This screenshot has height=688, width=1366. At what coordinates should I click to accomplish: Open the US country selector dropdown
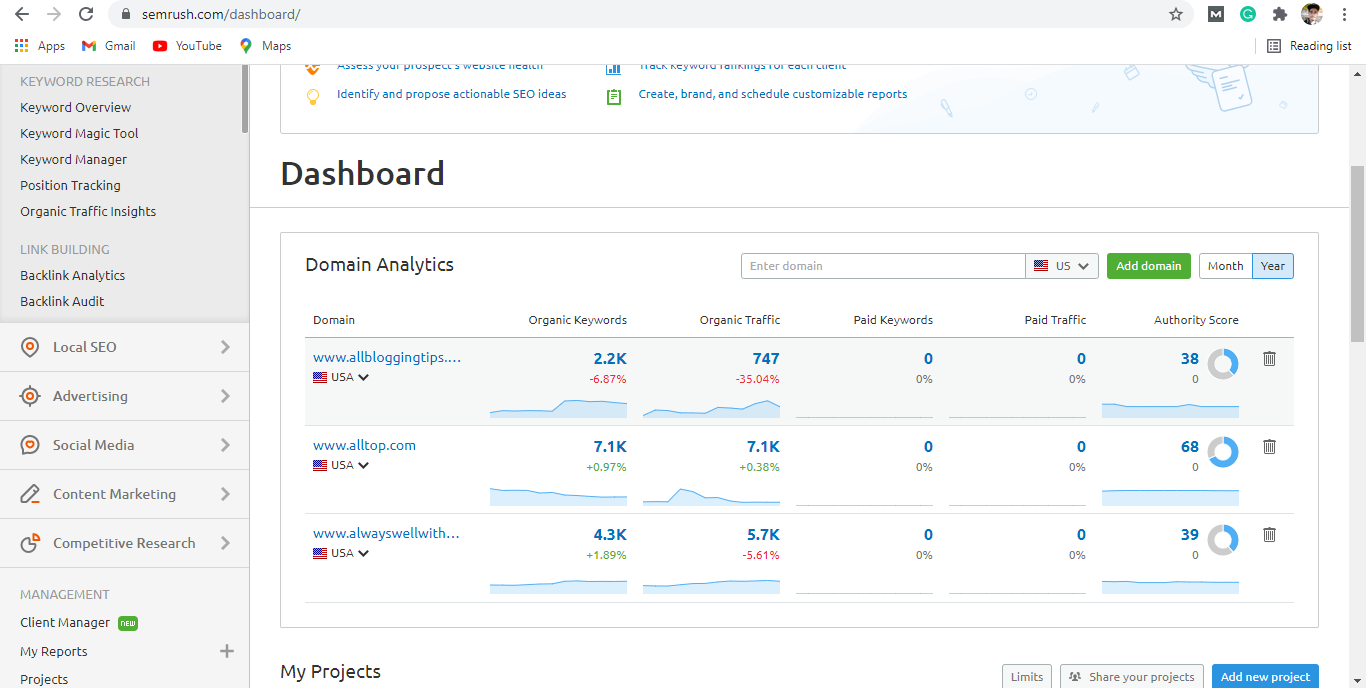click(x=1062, y=266)
